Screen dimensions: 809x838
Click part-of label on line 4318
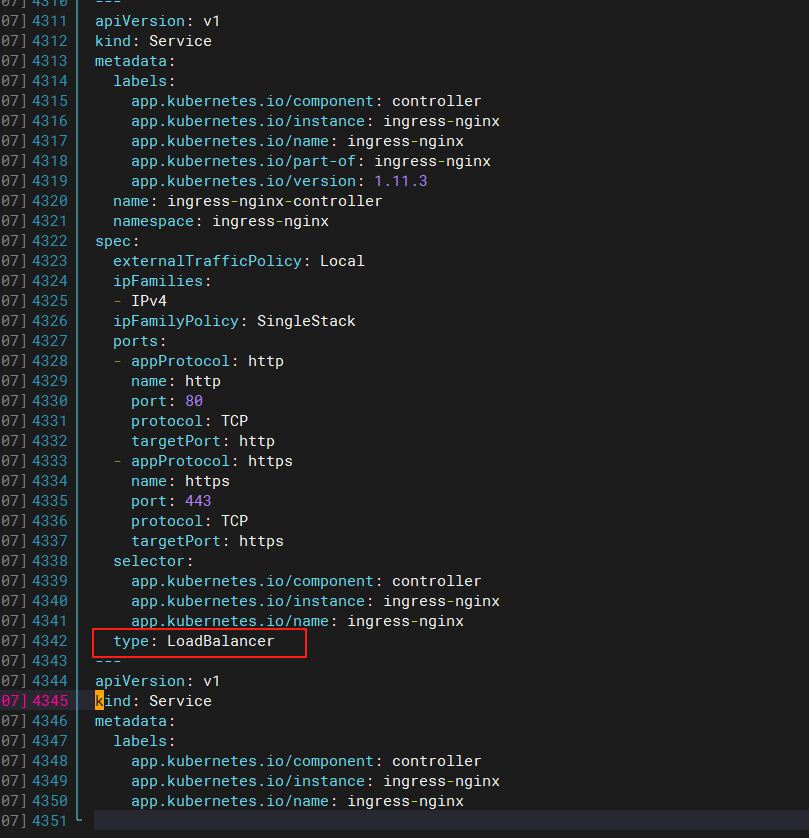[310, 161]
